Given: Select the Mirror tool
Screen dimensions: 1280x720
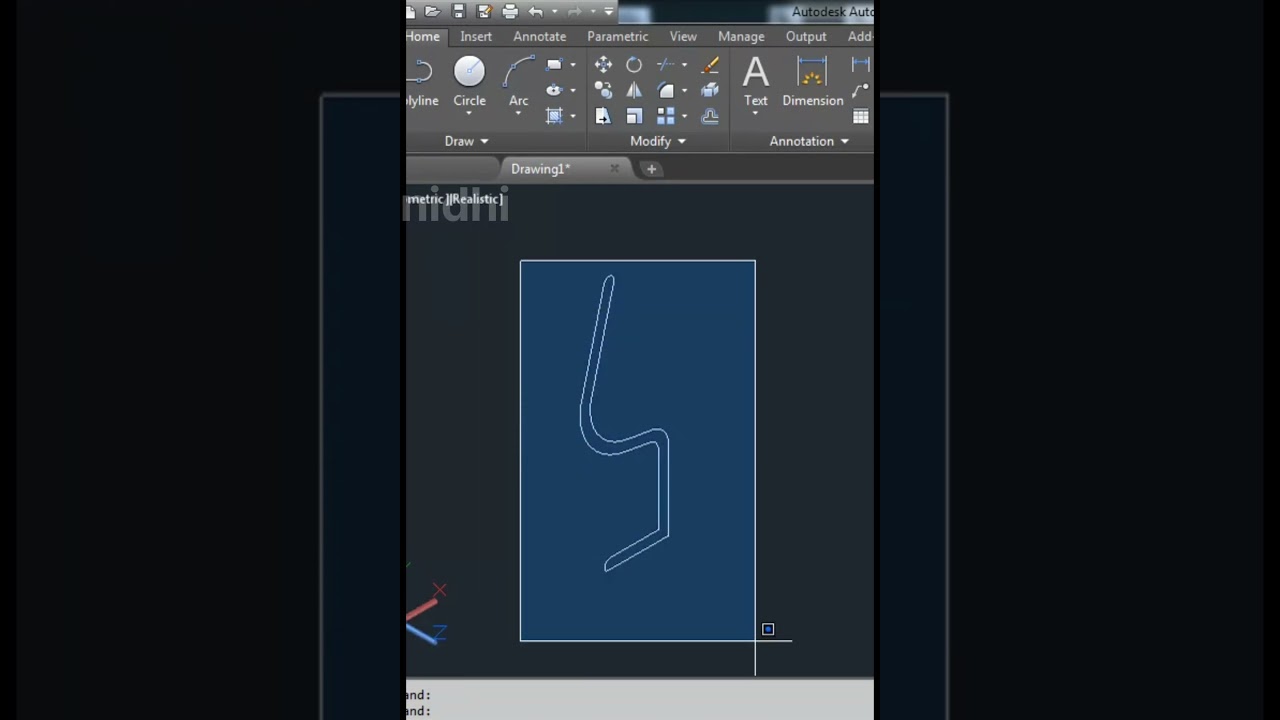Looking at the screenshot, I should (634, 90).
